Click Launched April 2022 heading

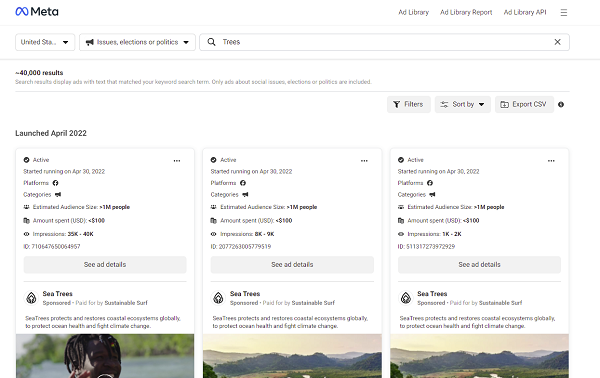tap(51, 133)
